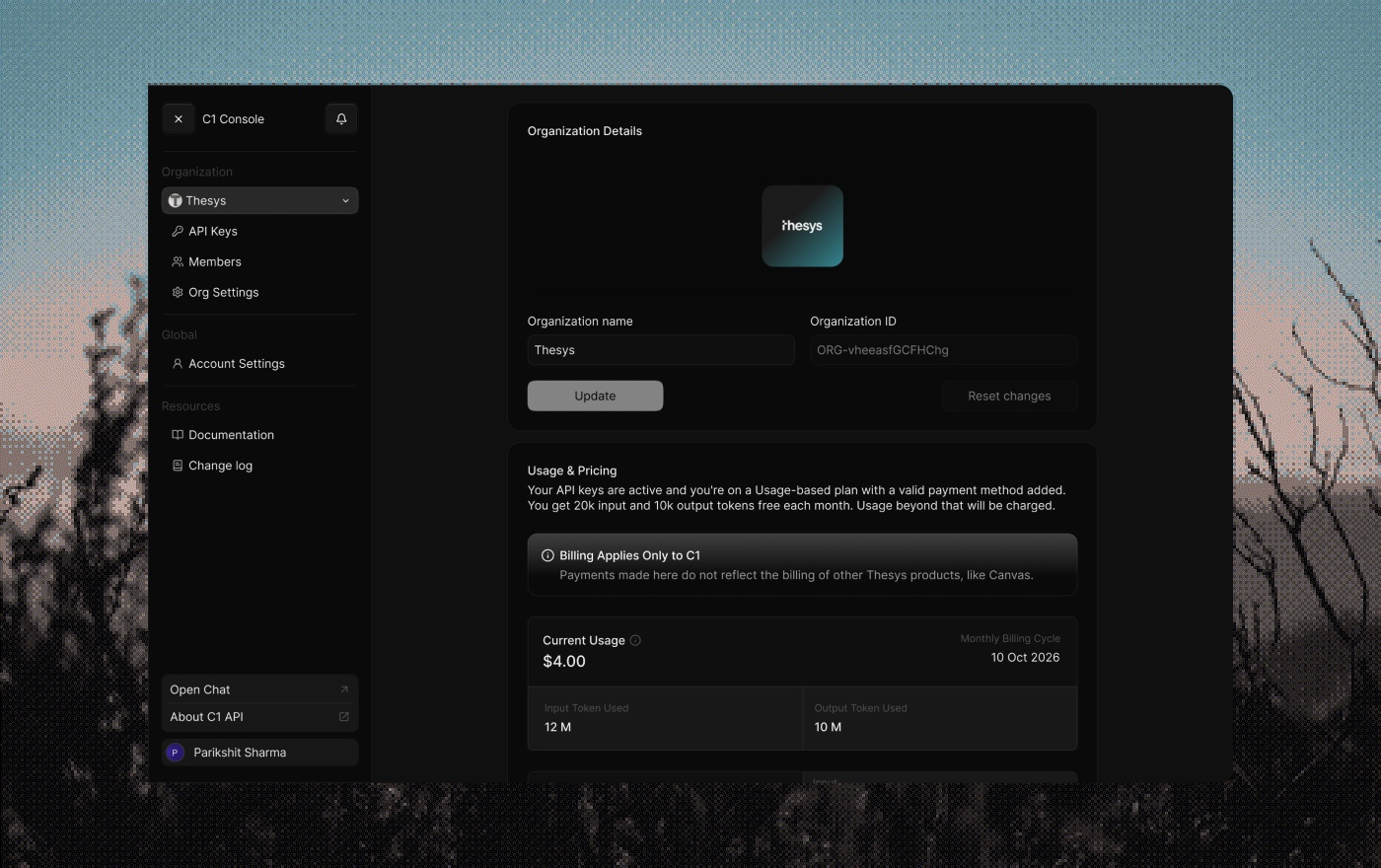Click the arrow icon on Open Chat
Image resolution: width=1381 pixels, height=868 pixels.
pyautogui.click(x=344, y=689)
